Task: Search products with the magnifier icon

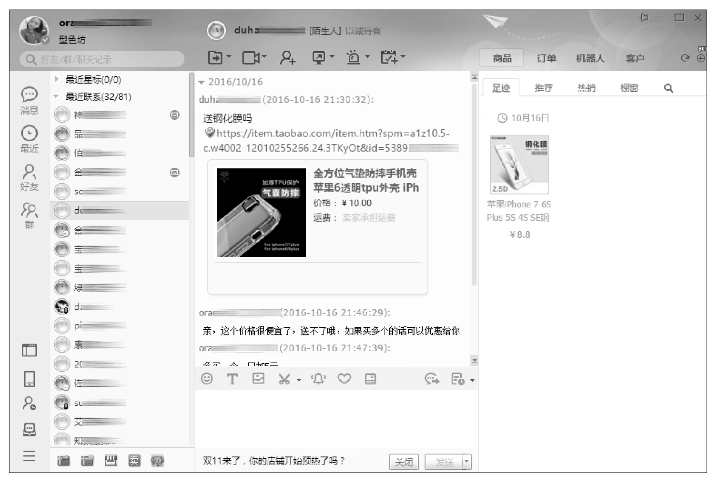Action: coord(668,88)
